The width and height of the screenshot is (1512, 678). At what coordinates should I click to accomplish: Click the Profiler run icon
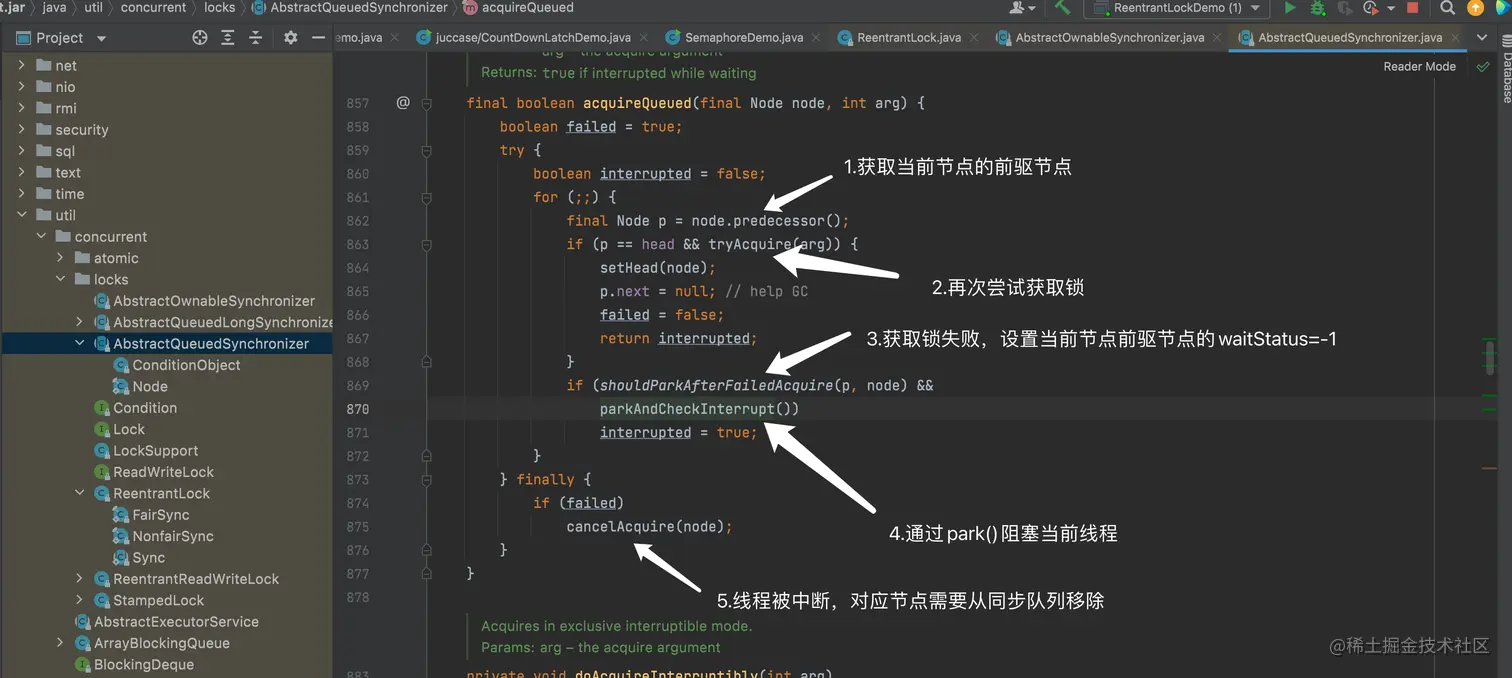point(1372,8)
